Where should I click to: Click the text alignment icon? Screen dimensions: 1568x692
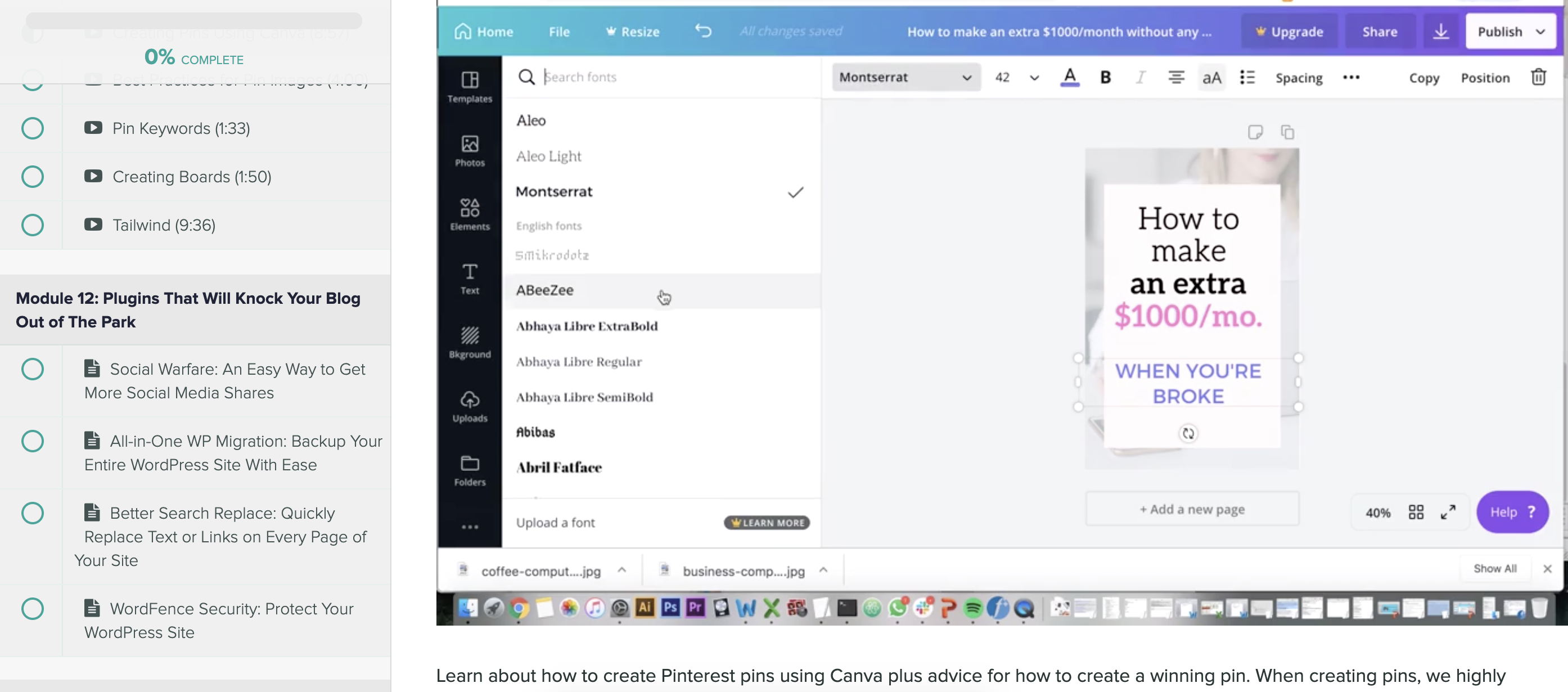click(1175, 78)
